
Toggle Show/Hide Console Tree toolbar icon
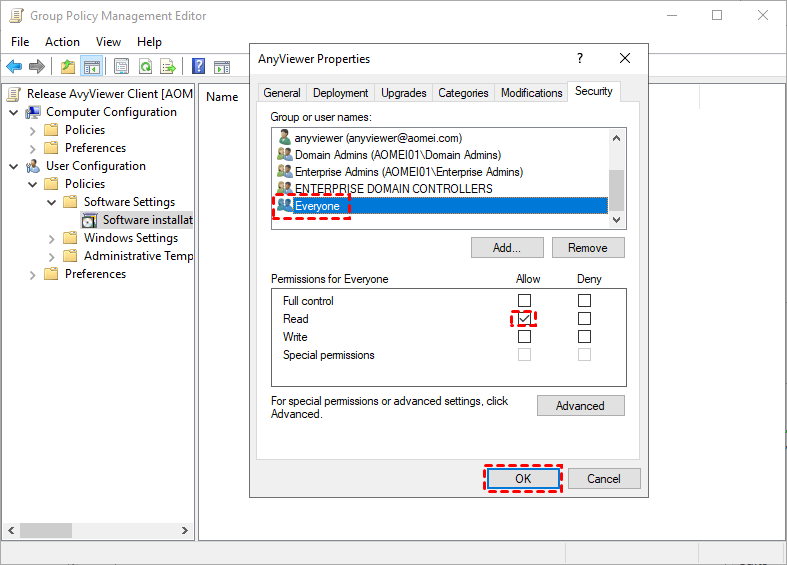92,67
